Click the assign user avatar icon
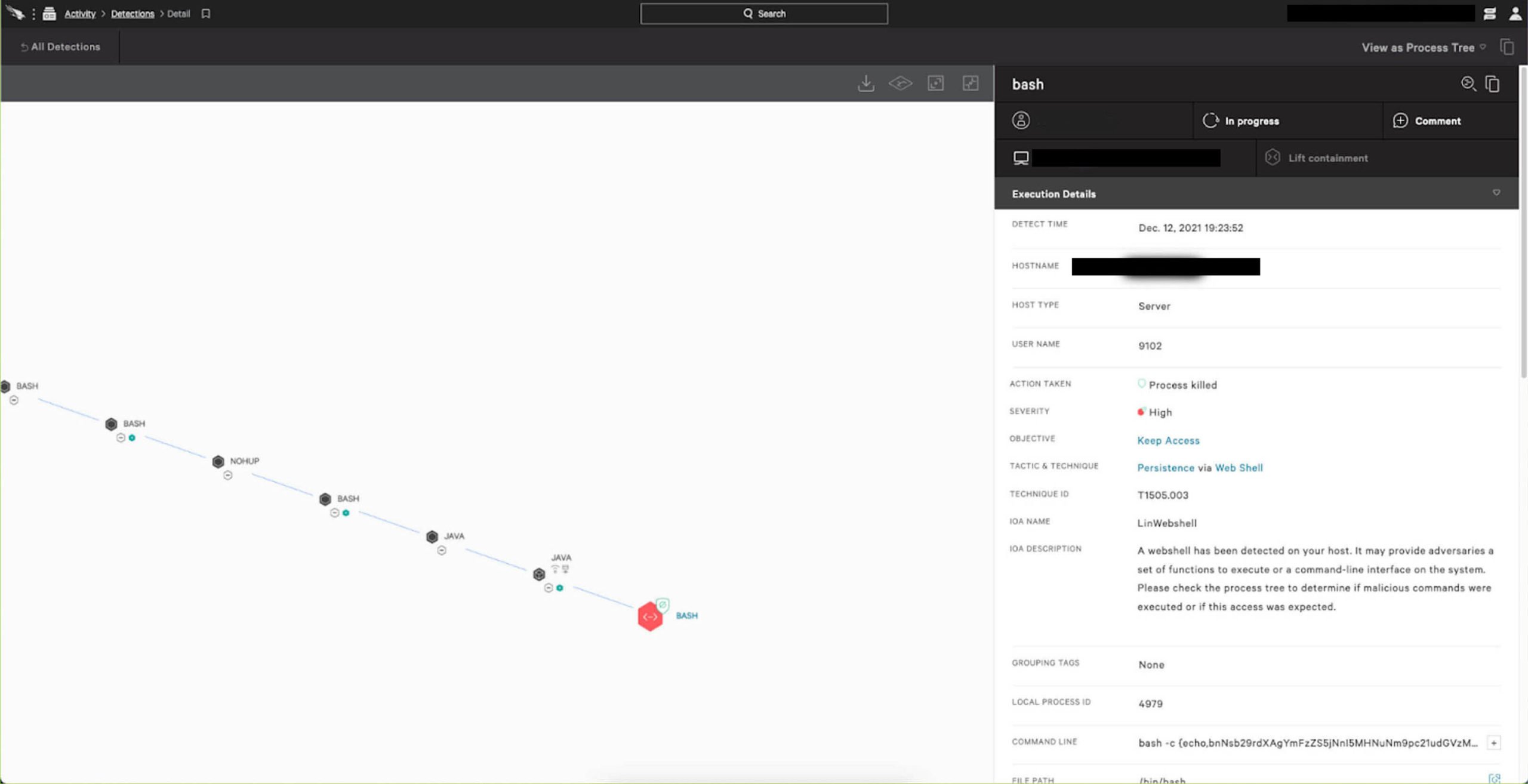This screenshot has width=1528, height=784. tap(1021, 121)
